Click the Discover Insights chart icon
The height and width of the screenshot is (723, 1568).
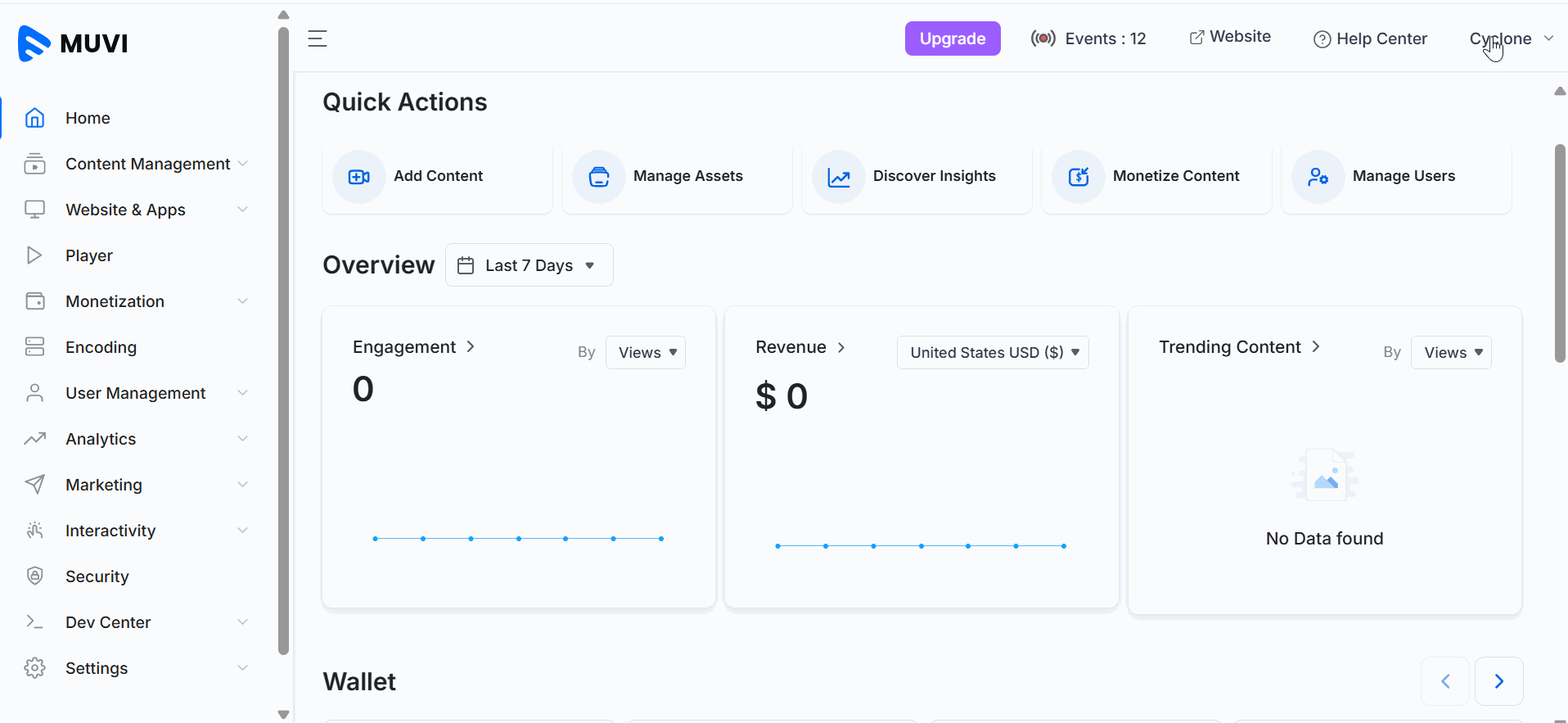click(x=839, y=177)
